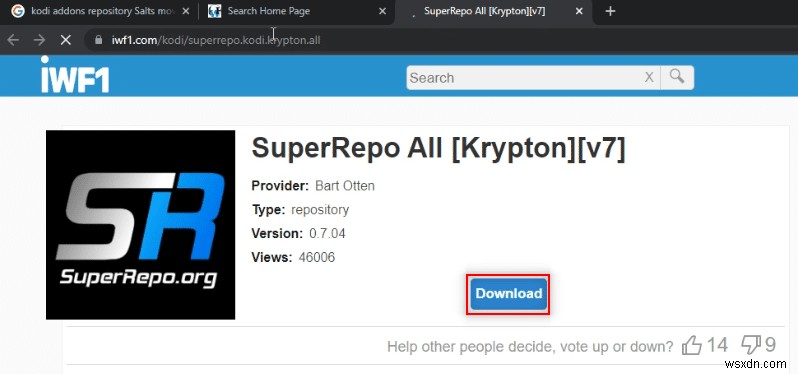Click the SuperRepo.org logo thumbnail

coord(140,225)
